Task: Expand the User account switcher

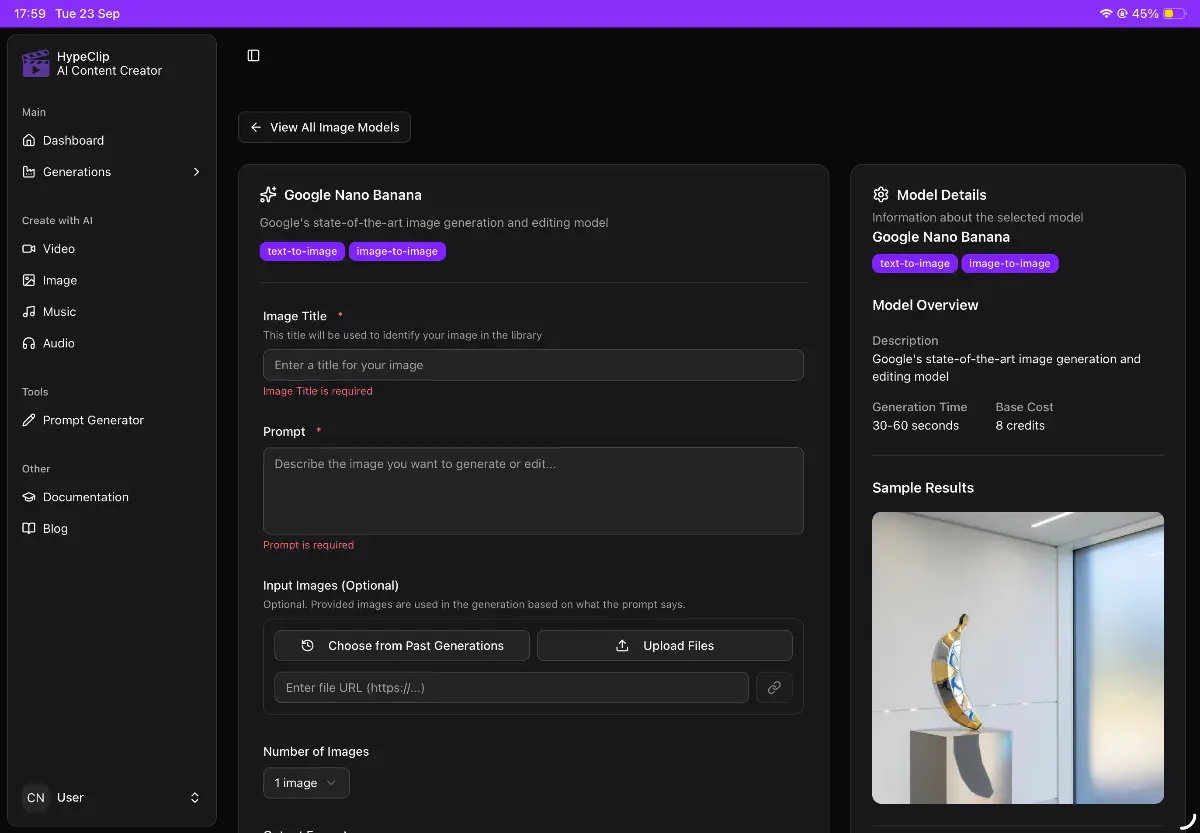Action: [194, 798]
